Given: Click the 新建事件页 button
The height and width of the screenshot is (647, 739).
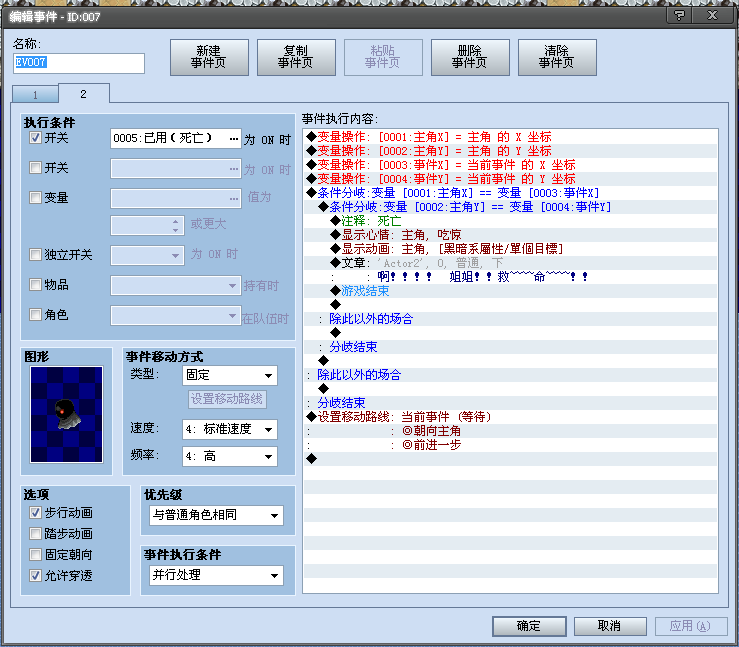Looking at the screenshot, I should coord(209,57).
